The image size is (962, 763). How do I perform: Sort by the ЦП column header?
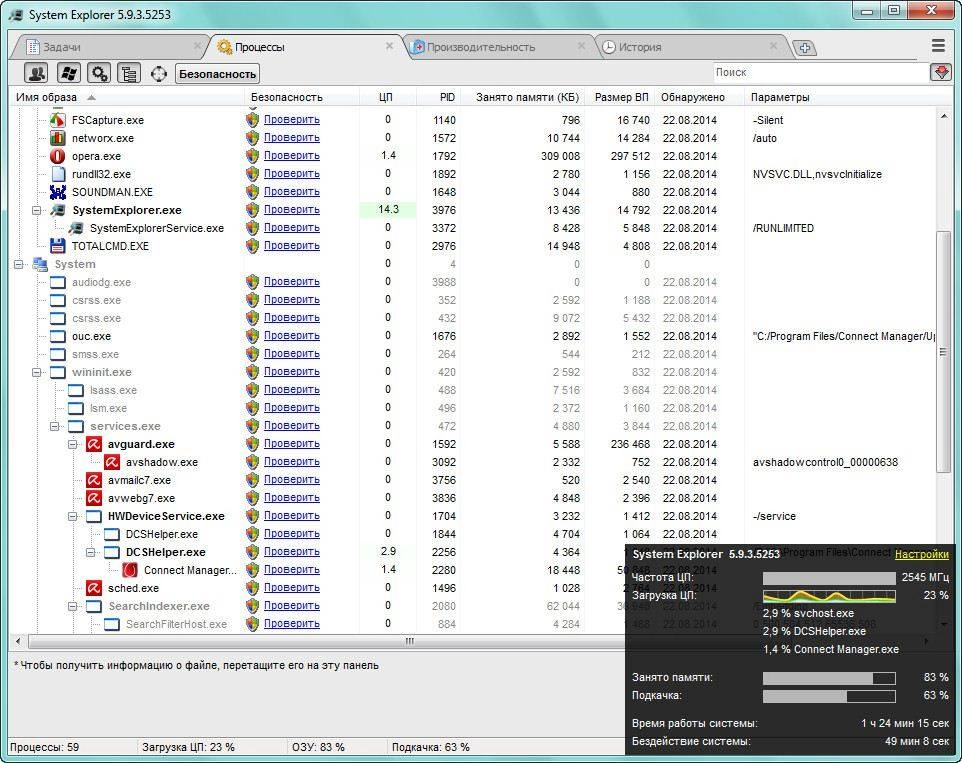387,97
